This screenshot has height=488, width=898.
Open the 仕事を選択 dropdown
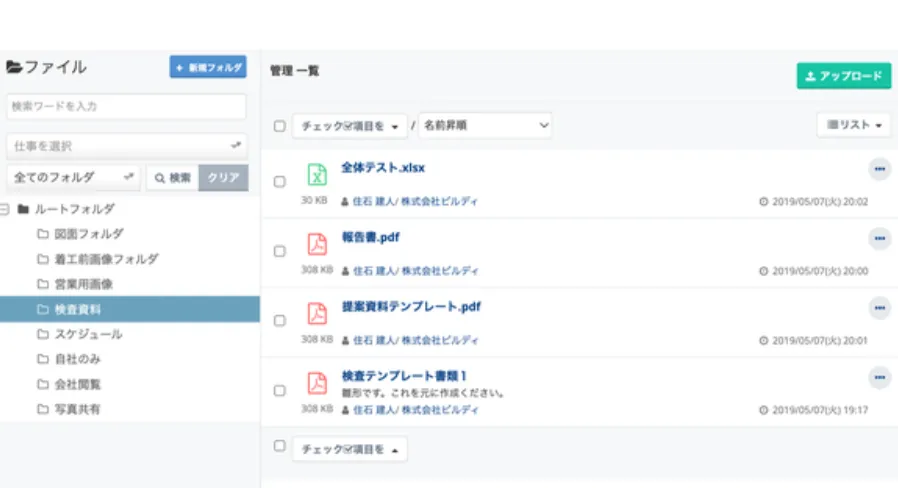127,145
